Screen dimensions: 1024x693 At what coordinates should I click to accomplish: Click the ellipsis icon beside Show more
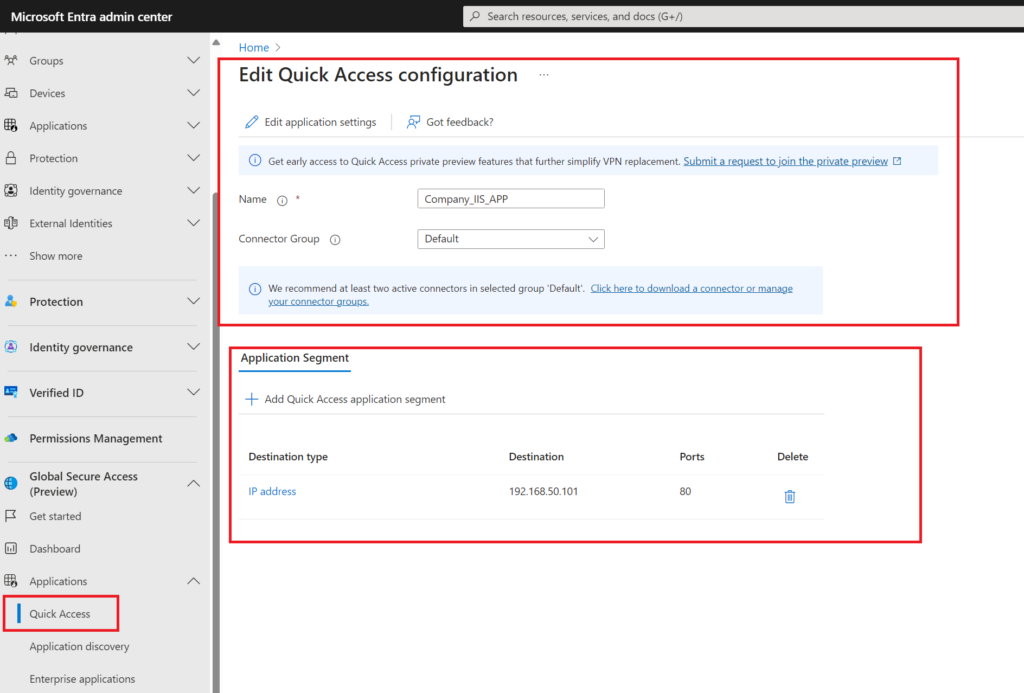tap(11, 256)
